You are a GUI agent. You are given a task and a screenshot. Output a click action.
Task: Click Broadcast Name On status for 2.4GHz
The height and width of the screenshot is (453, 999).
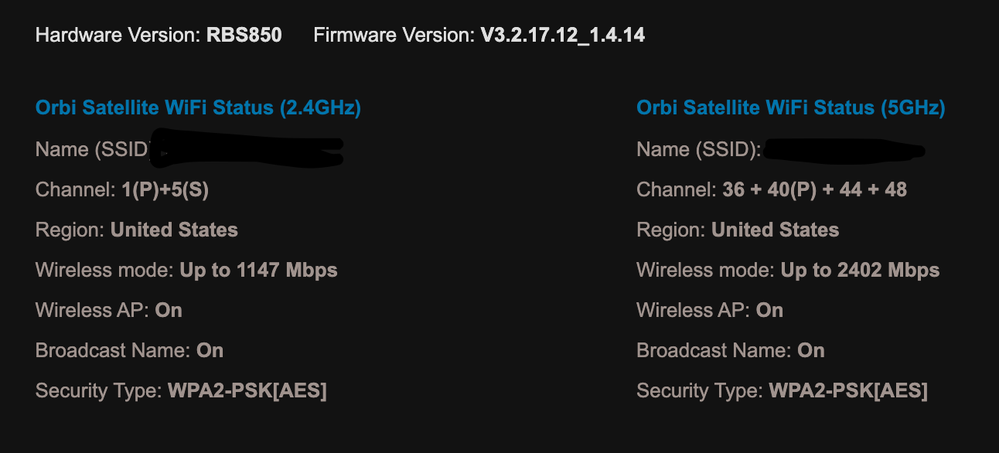[210, 350]
